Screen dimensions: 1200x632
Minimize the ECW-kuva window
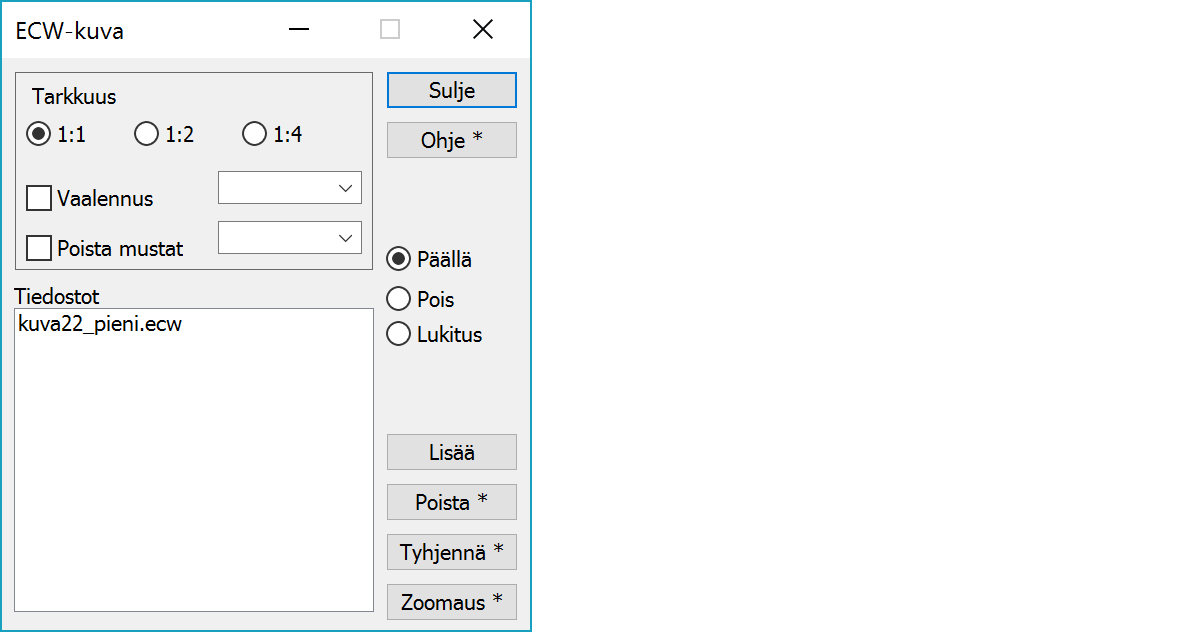coord(298,30)
